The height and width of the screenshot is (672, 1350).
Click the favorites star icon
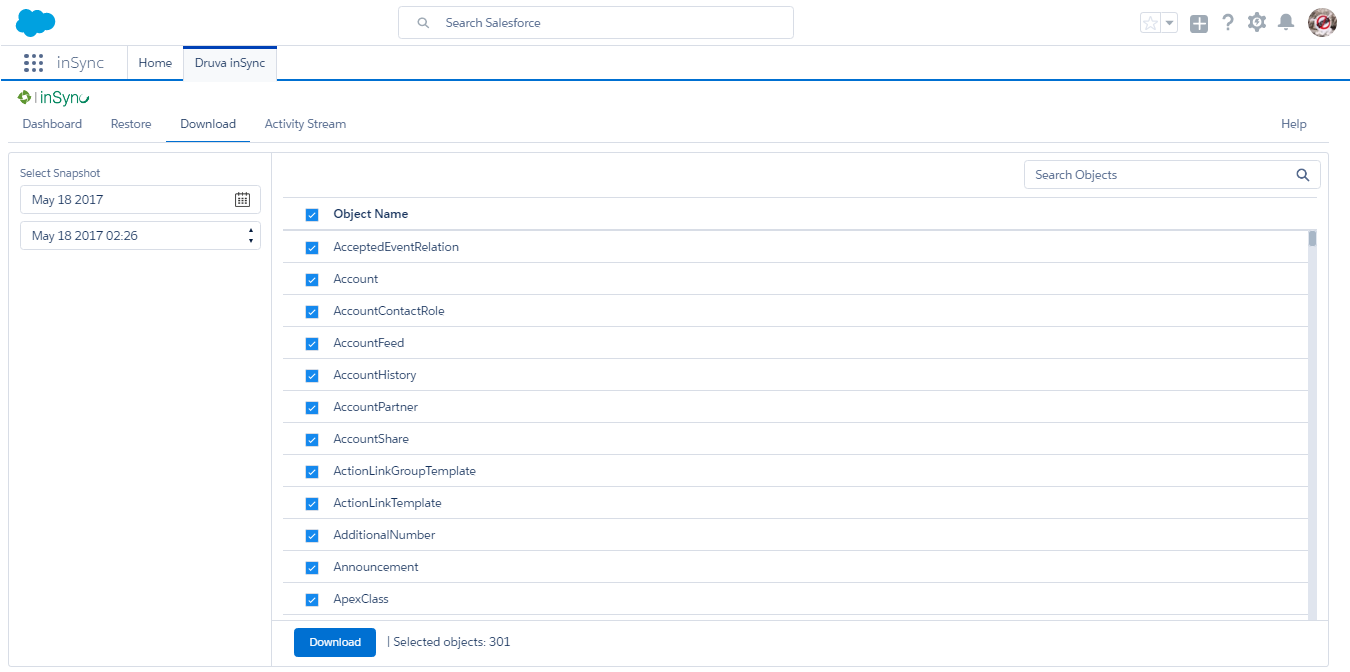[x=1150, y=23]
